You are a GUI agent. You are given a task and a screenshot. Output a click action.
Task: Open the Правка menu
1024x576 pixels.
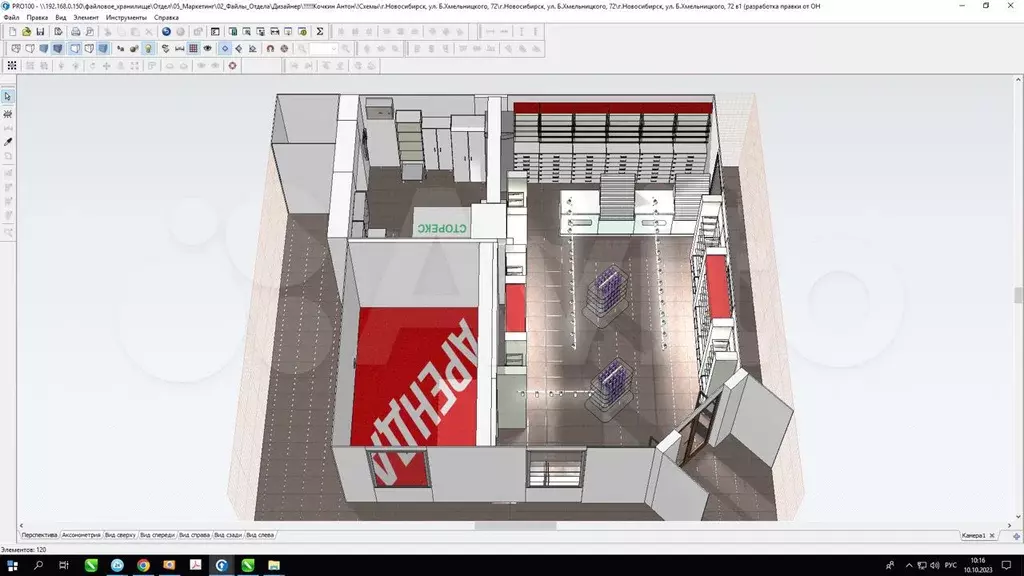point(37,18)
